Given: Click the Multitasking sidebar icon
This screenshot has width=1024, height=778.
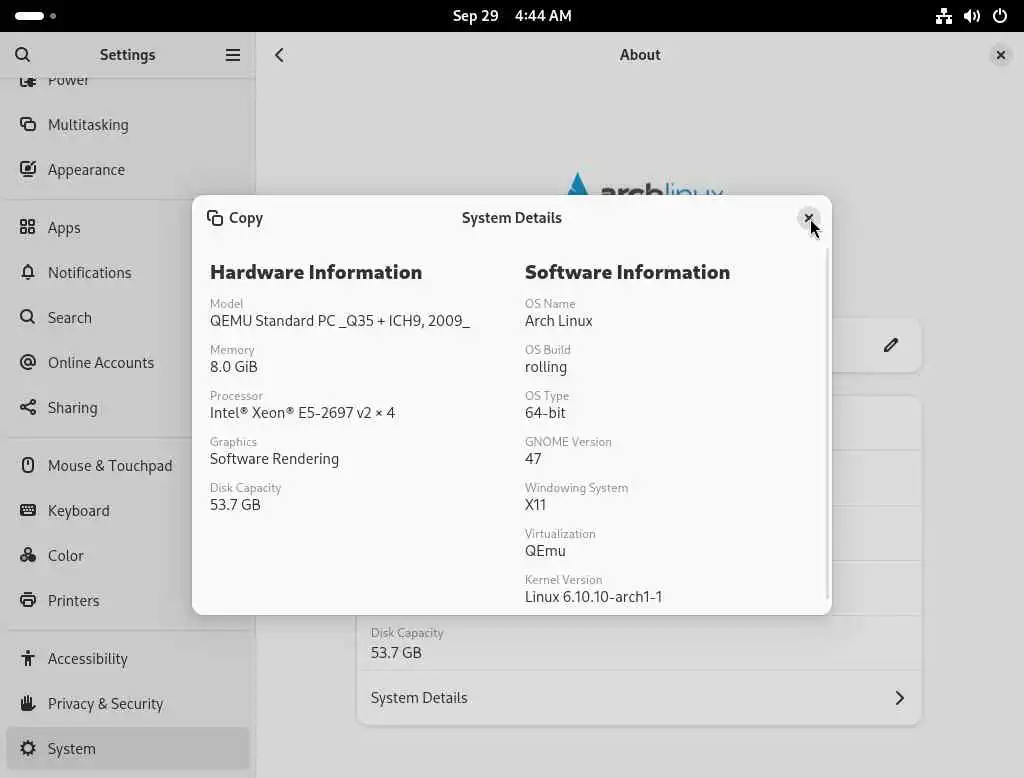Looking at the screenshot, I should tap(27, 124).
